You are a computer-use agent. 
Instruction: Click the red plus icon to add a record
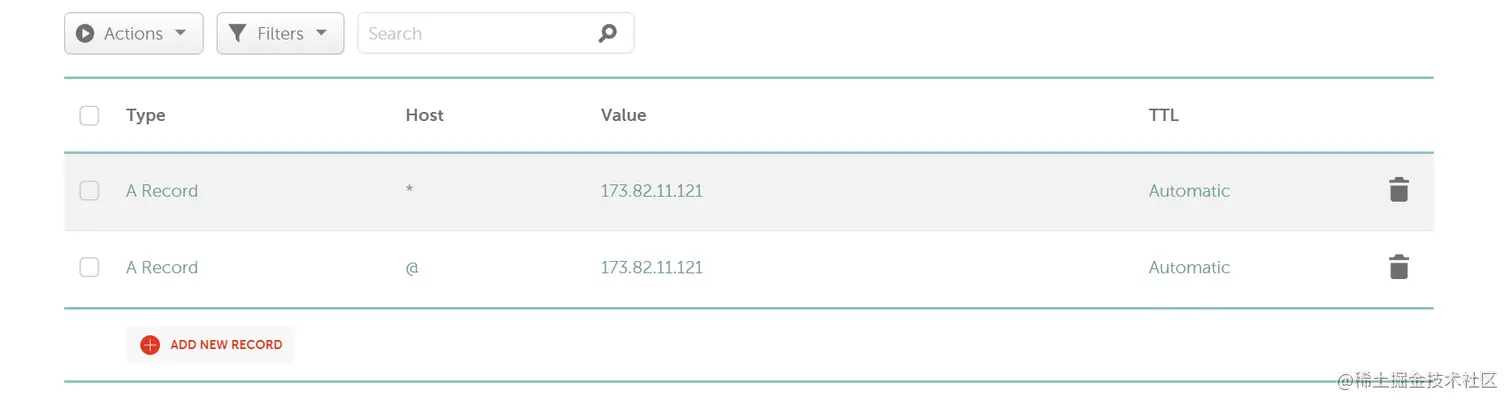pyautogui.click(x=150, y=345)
